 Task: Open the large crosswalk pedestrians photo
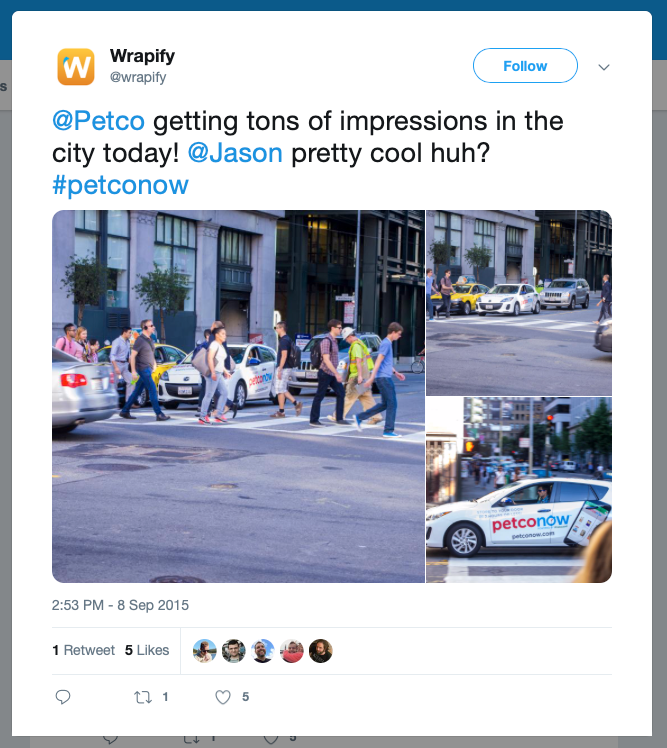coord(238,396)
